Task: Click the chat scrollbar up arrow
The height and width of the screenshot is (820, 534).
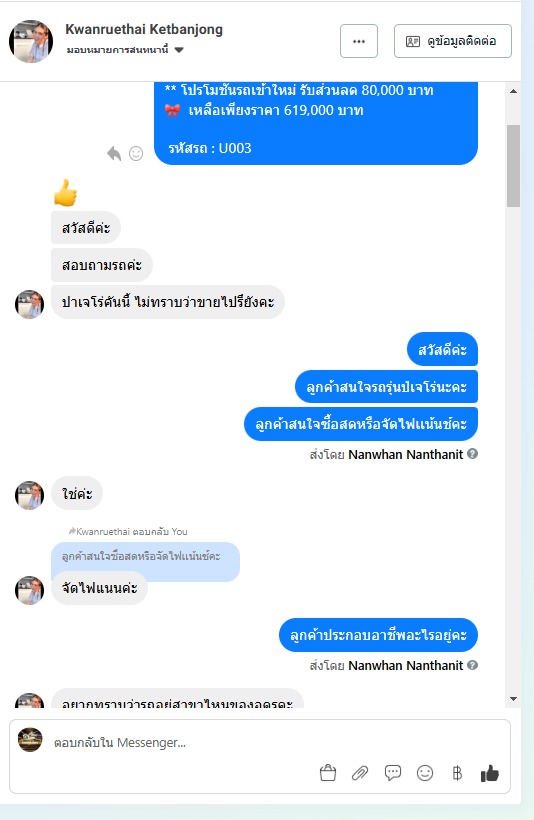Action: click(x=513, y=91)
